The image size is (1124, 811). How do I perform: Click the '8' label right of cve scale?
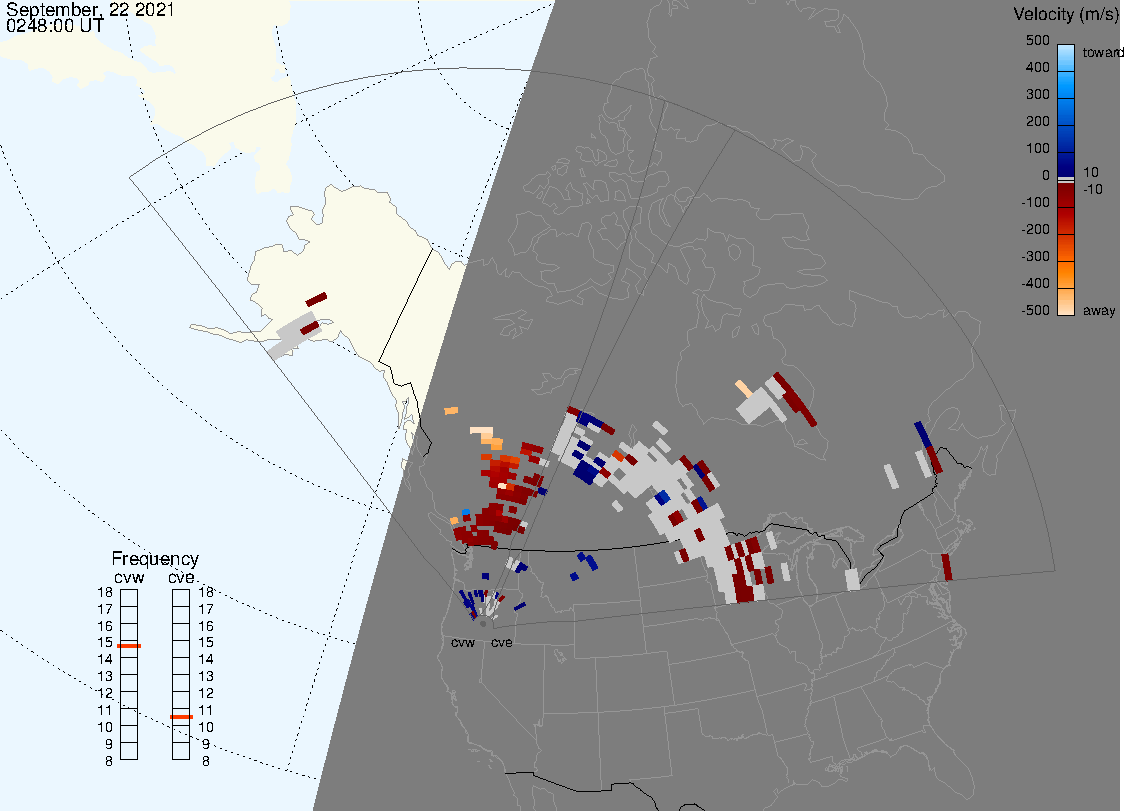(206, 762)
